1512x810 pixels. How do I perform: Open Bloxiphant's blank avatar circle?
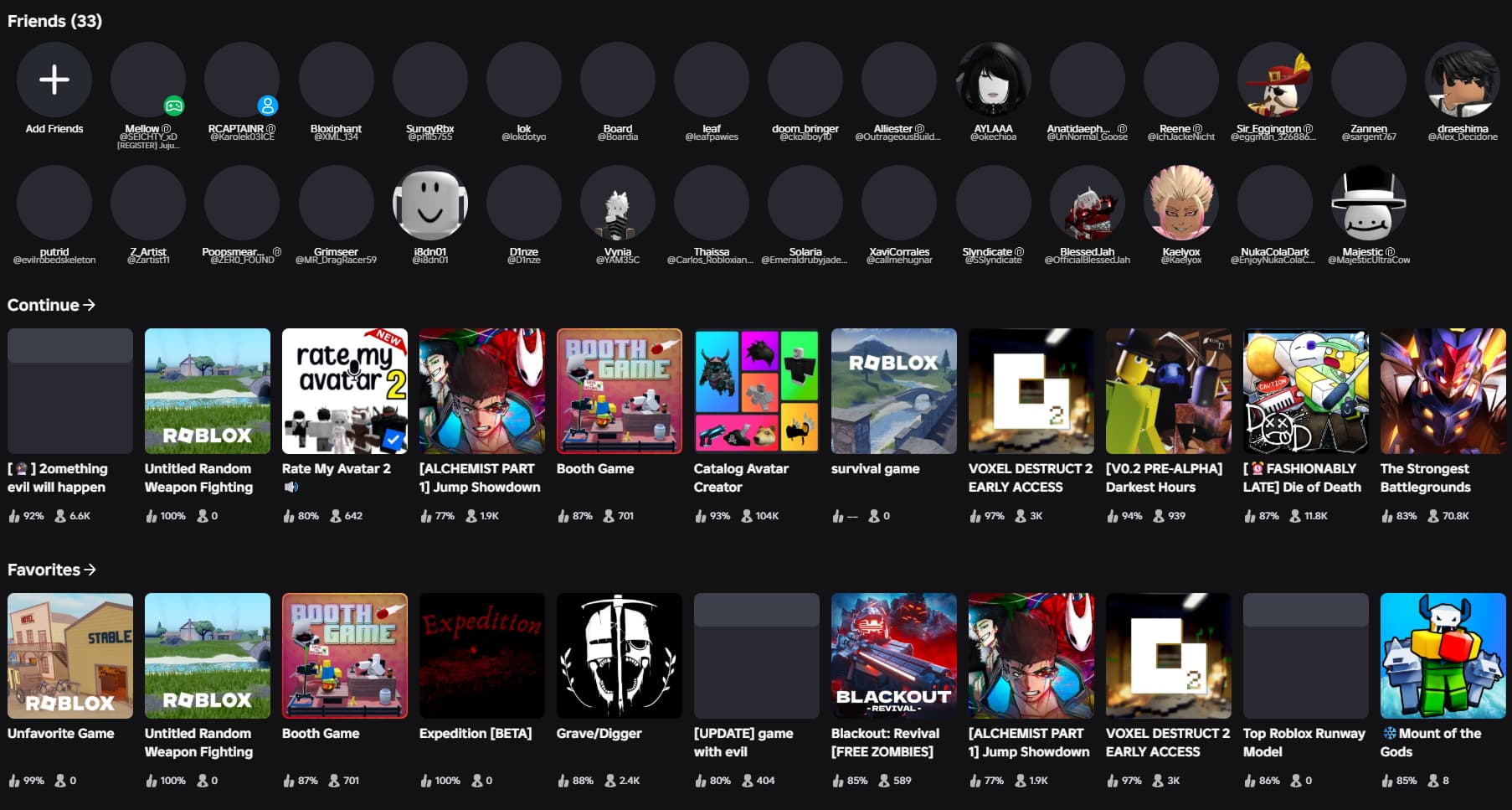pos(337,80)
